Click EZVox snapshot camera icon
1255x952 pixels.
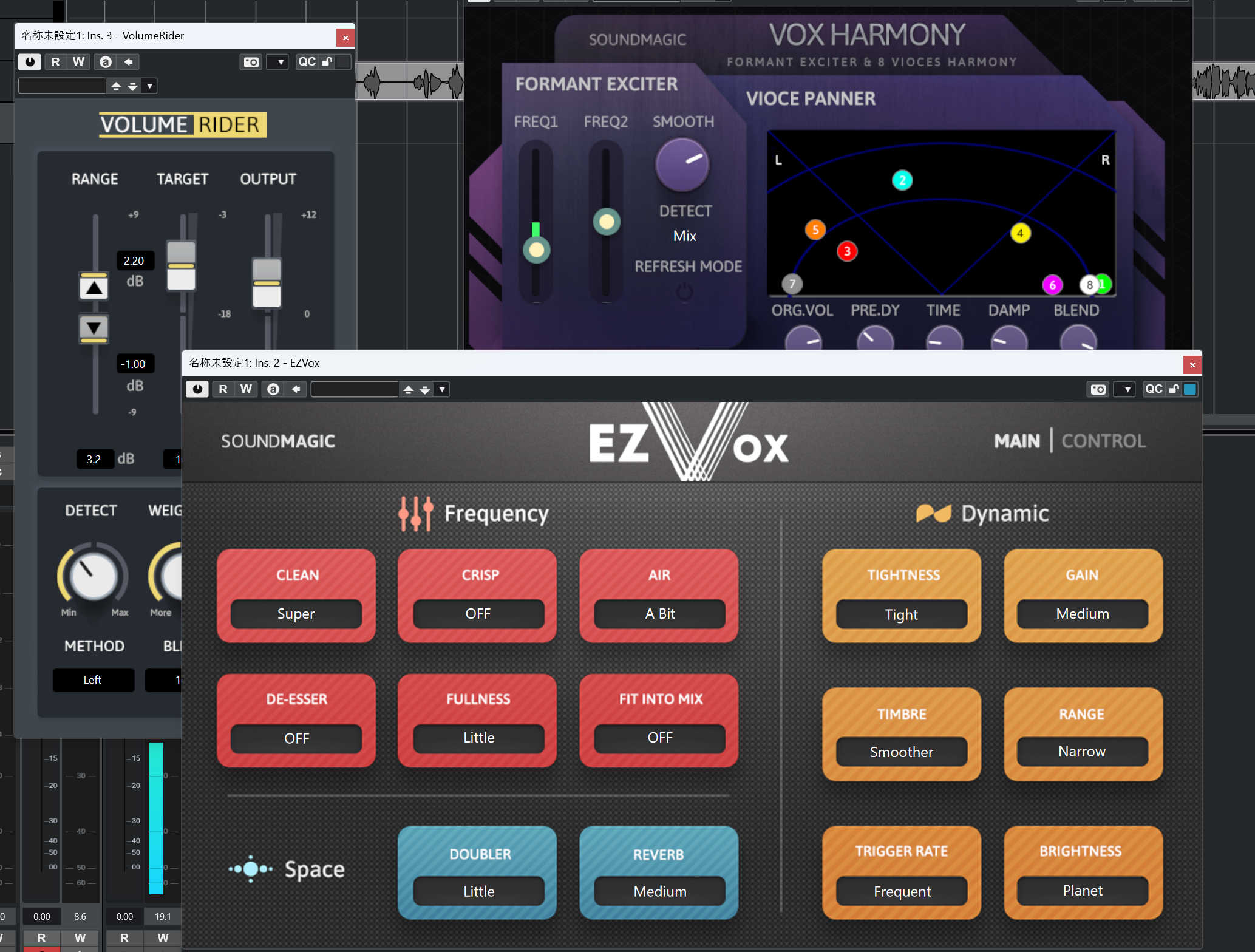(x=1098, y=389)
